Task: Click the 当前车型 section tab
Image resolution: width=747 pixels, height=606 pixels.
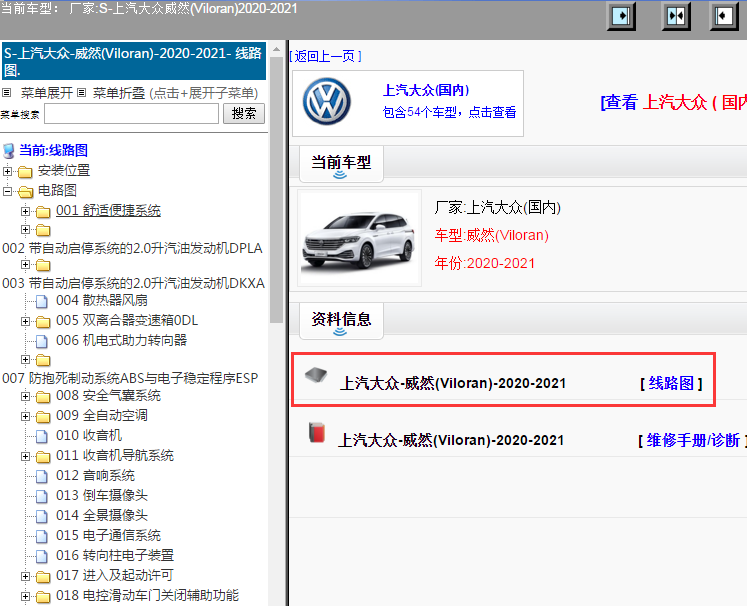Action: pos(341,164)
